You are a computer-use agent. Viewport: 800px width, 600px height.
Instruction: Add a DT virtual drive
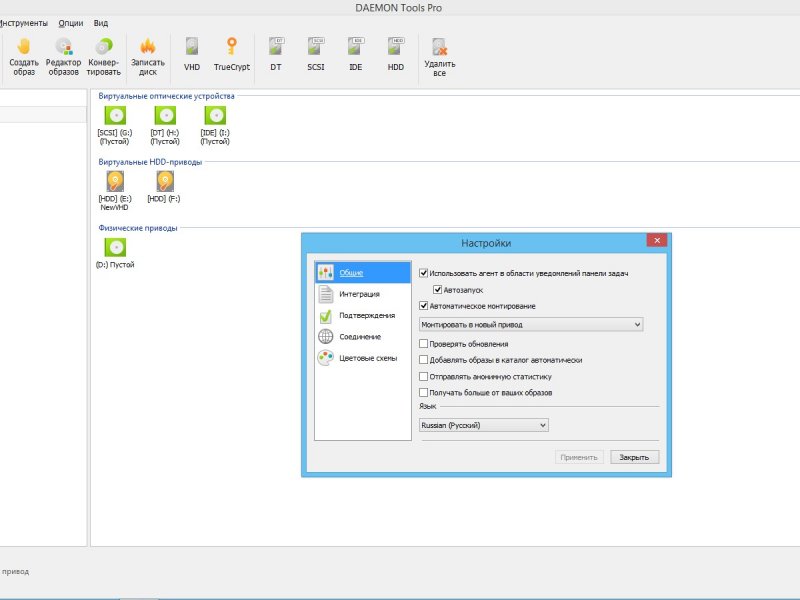click(x=276, y=54)
